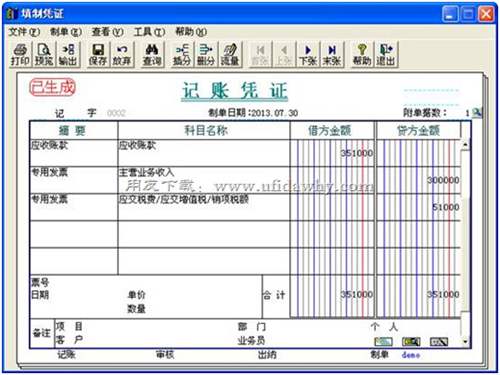The width and height of the screenshot is (500, 375).
Task: Open the 文件 (File) menu
Action: [24, 32]
